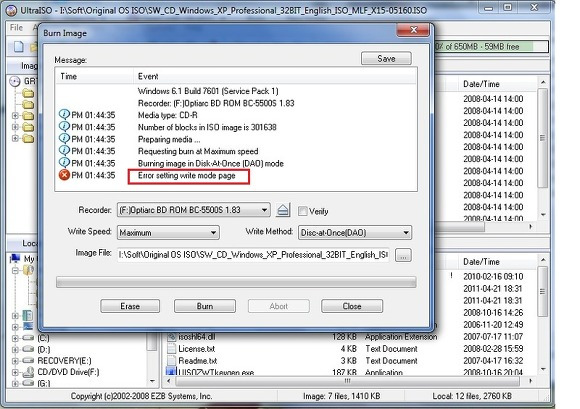
Task: Click the (C:) drive icon
Action: pyautogui.click(x=28, y=338)
